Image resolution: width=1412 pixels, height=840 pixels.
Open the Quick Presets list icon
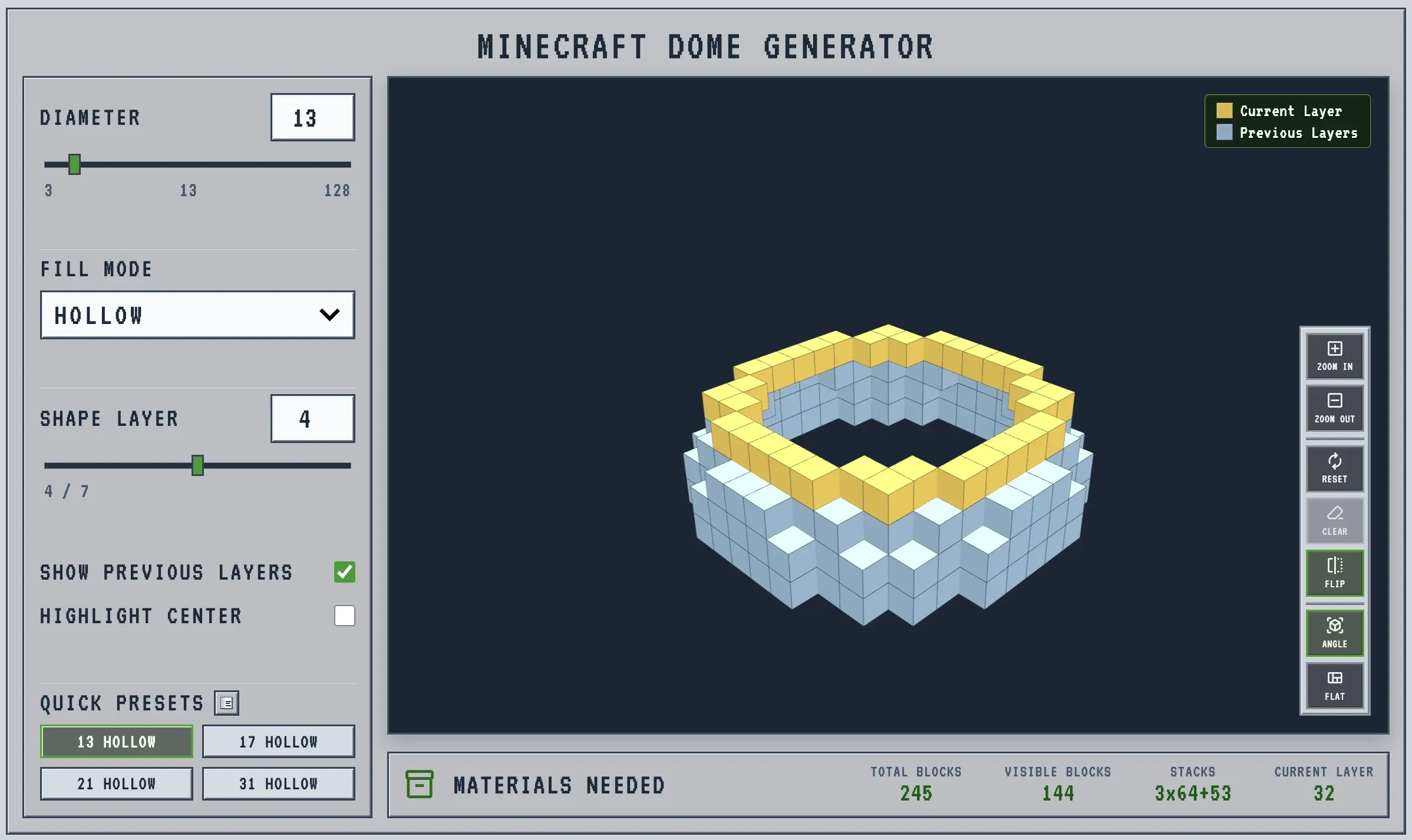[x=226, y=703]
